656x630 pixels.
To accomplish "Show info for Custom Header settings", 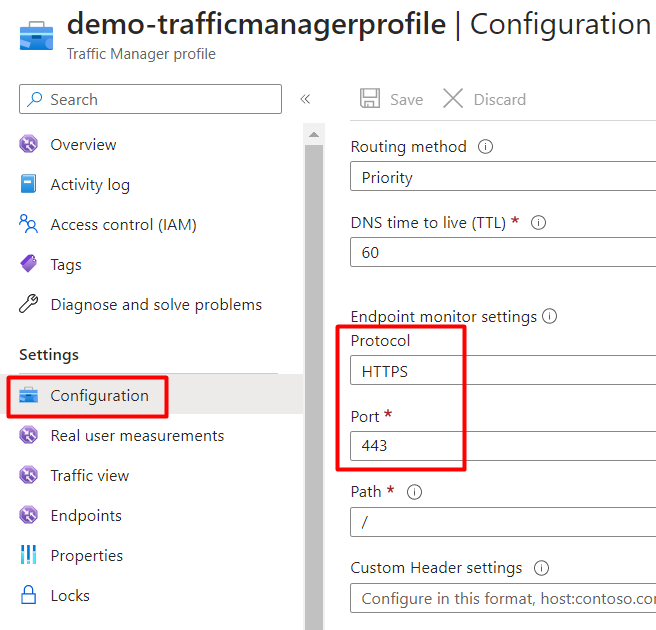I will [x=541, y=568].
